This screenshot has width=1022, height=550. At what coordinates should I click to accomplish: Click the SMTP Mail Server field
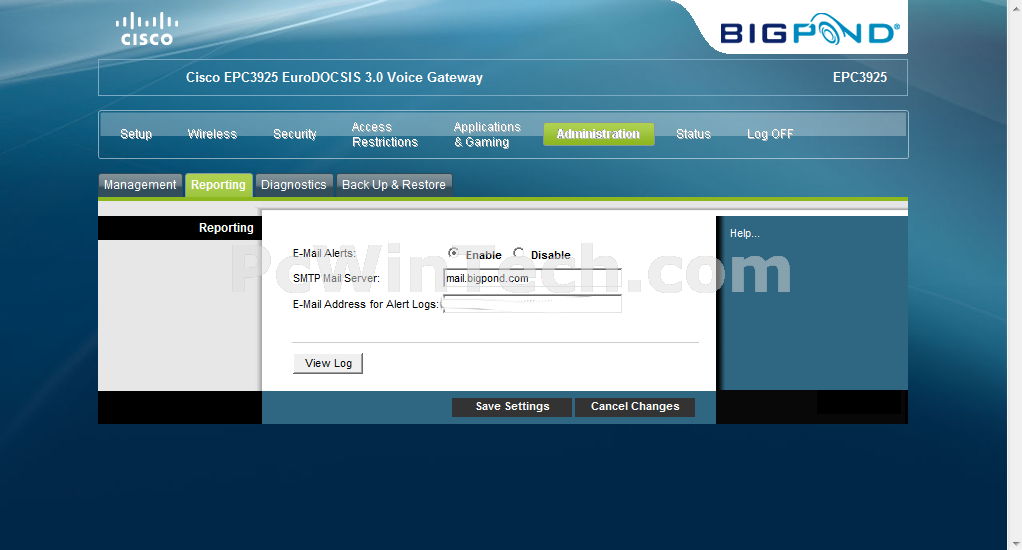(x=532, y=278)
